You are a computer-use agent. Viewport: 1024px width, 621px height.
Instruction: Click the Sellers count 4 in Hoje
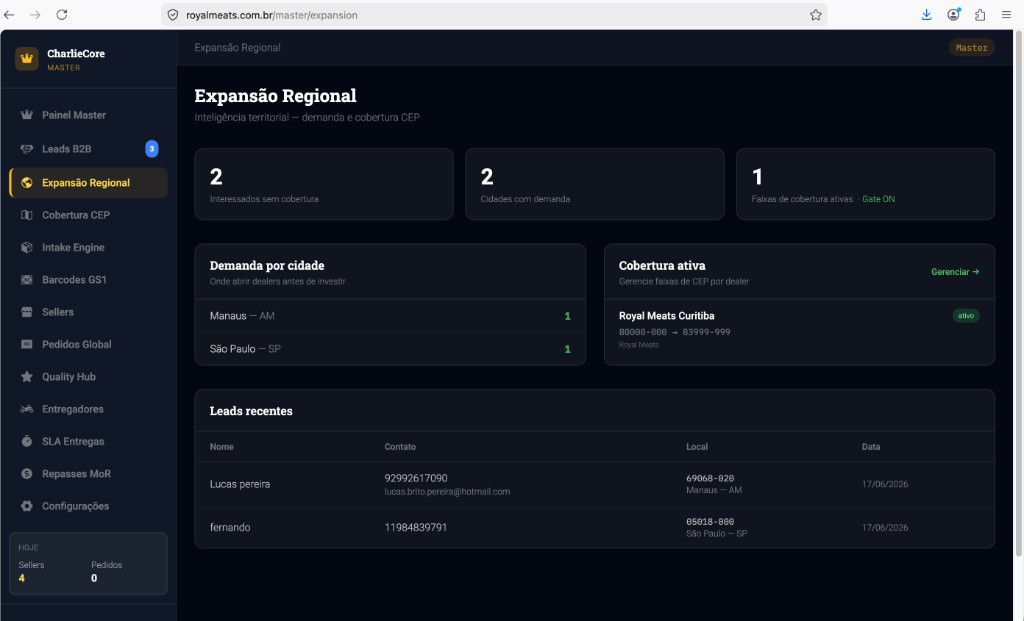coord(22,578)
